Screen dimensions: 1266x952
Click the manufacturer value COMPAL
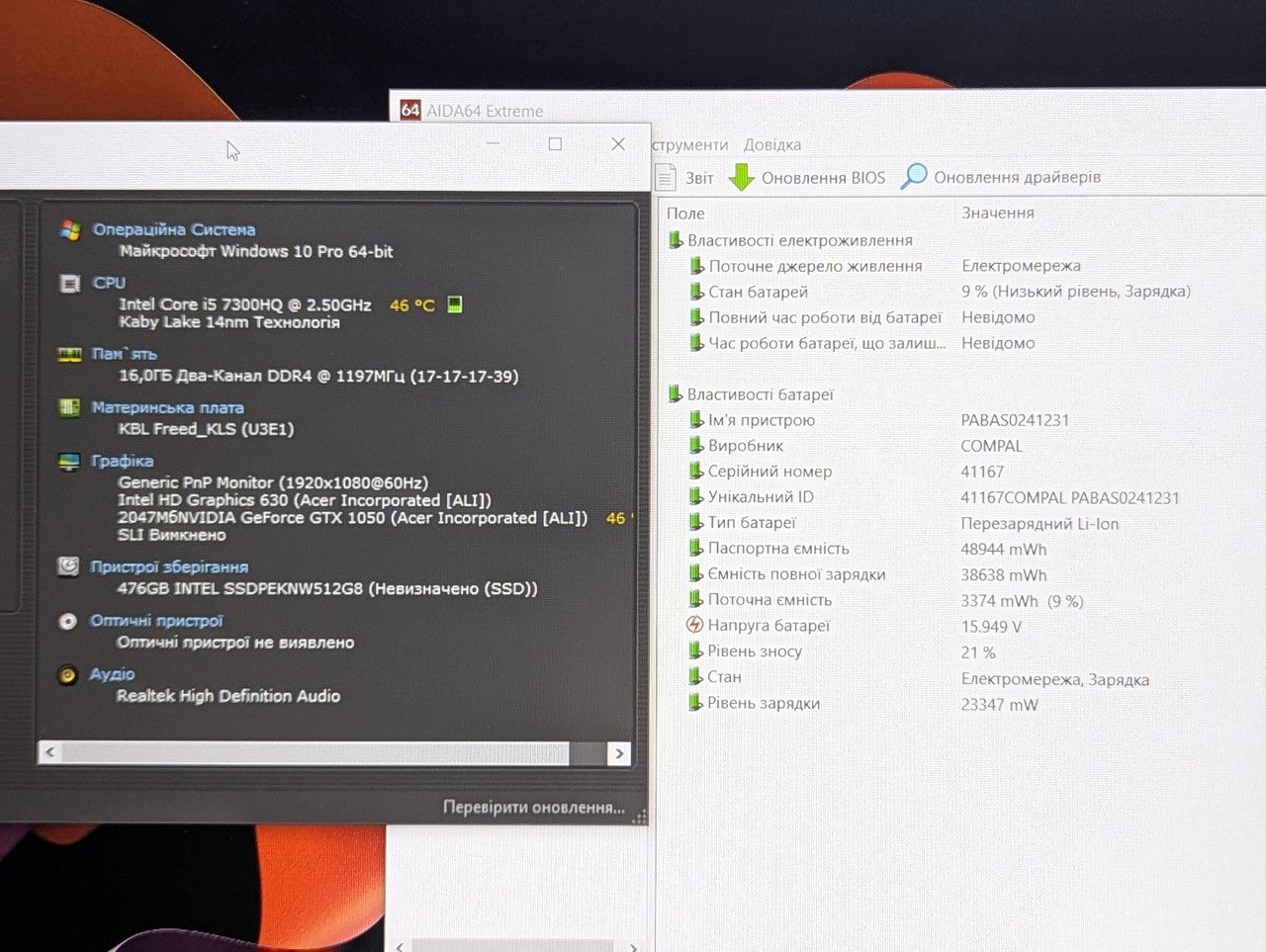pyautogui.click(x=992, y=446)
